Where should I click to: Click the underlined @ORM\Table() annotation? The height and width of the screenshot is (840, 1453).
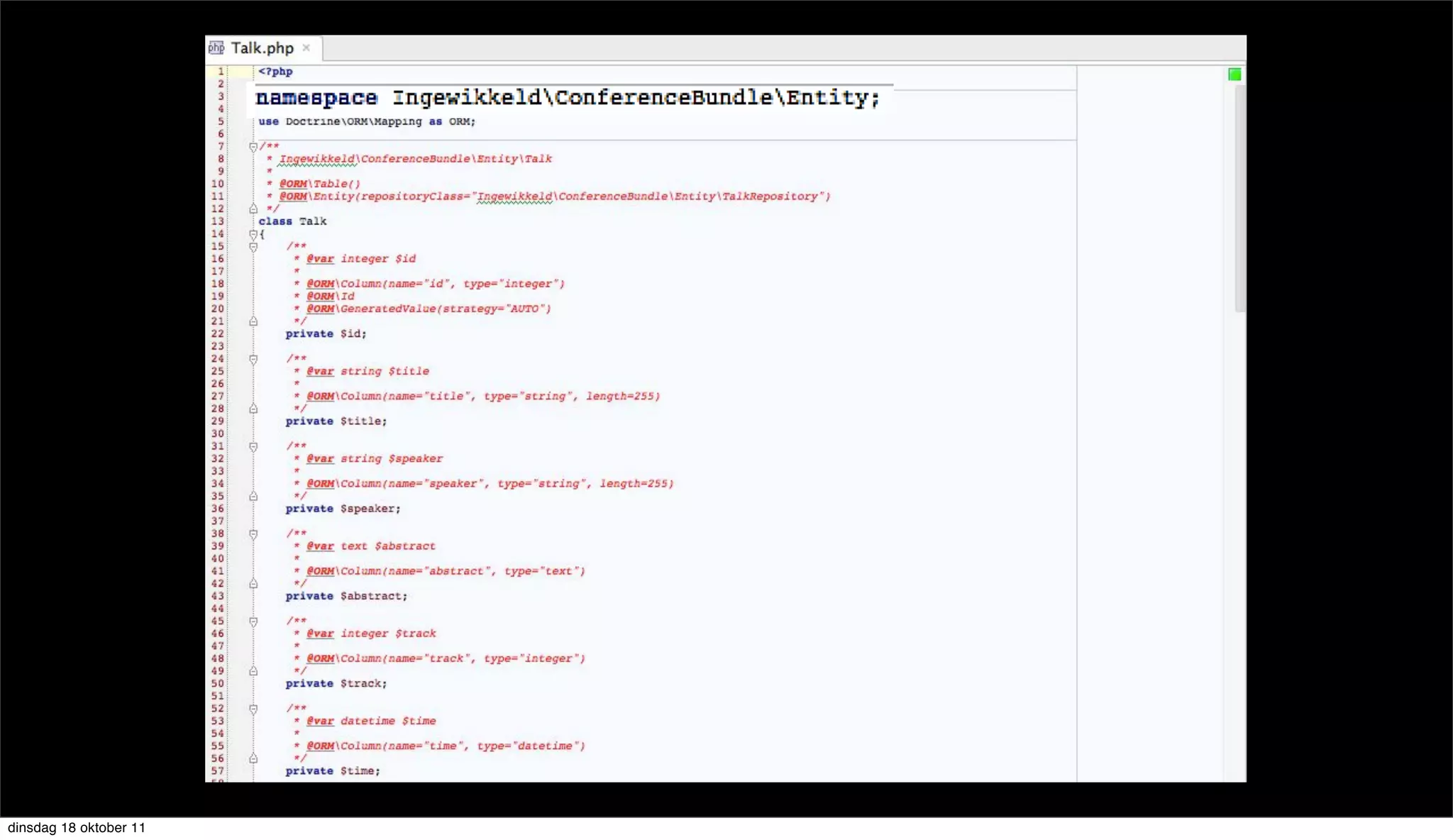click(319, 184)
